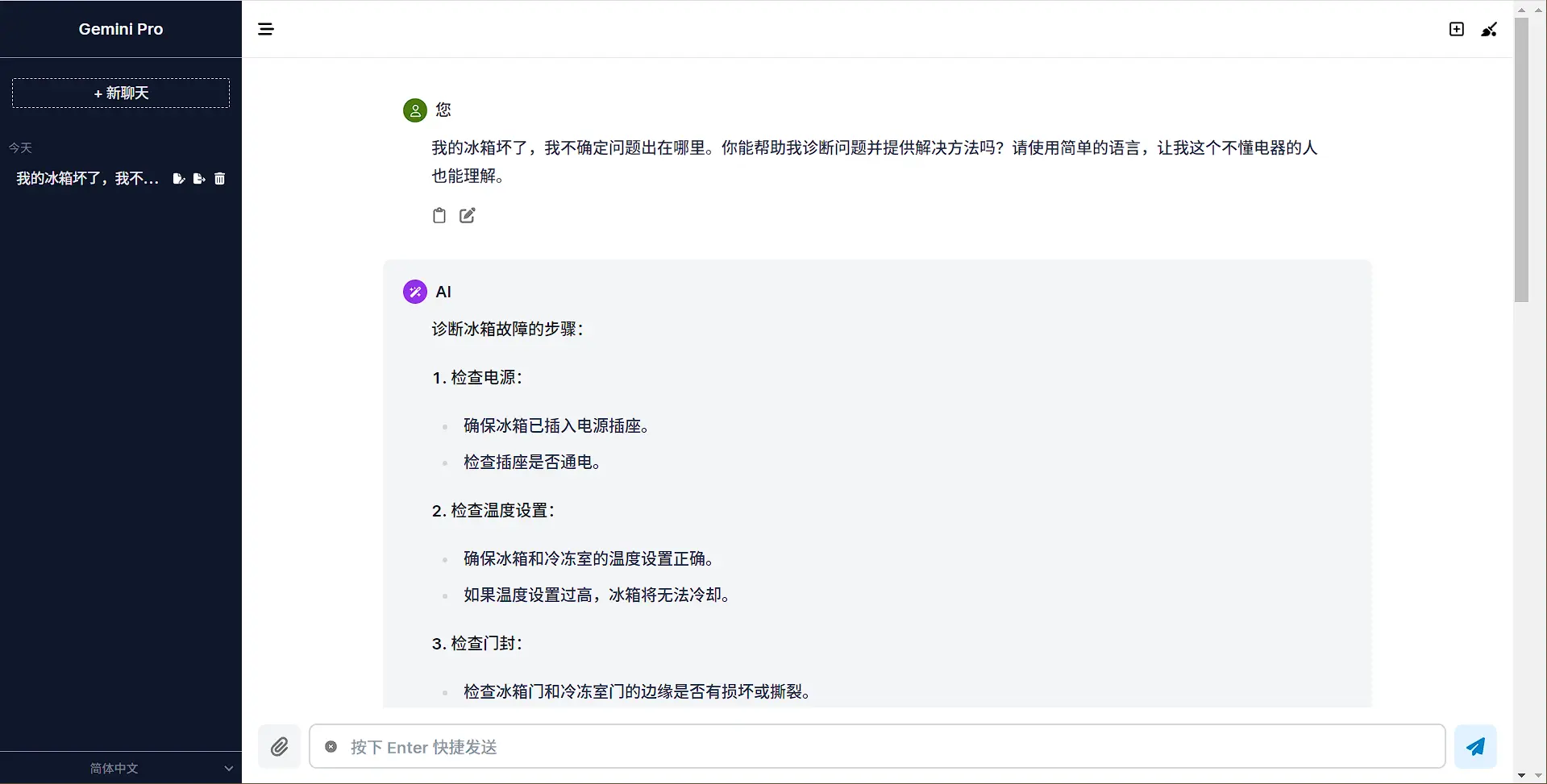1547x784 pixels.
Task: Start a chat with +新聊天 button
Action: click(x=121, y=93)
